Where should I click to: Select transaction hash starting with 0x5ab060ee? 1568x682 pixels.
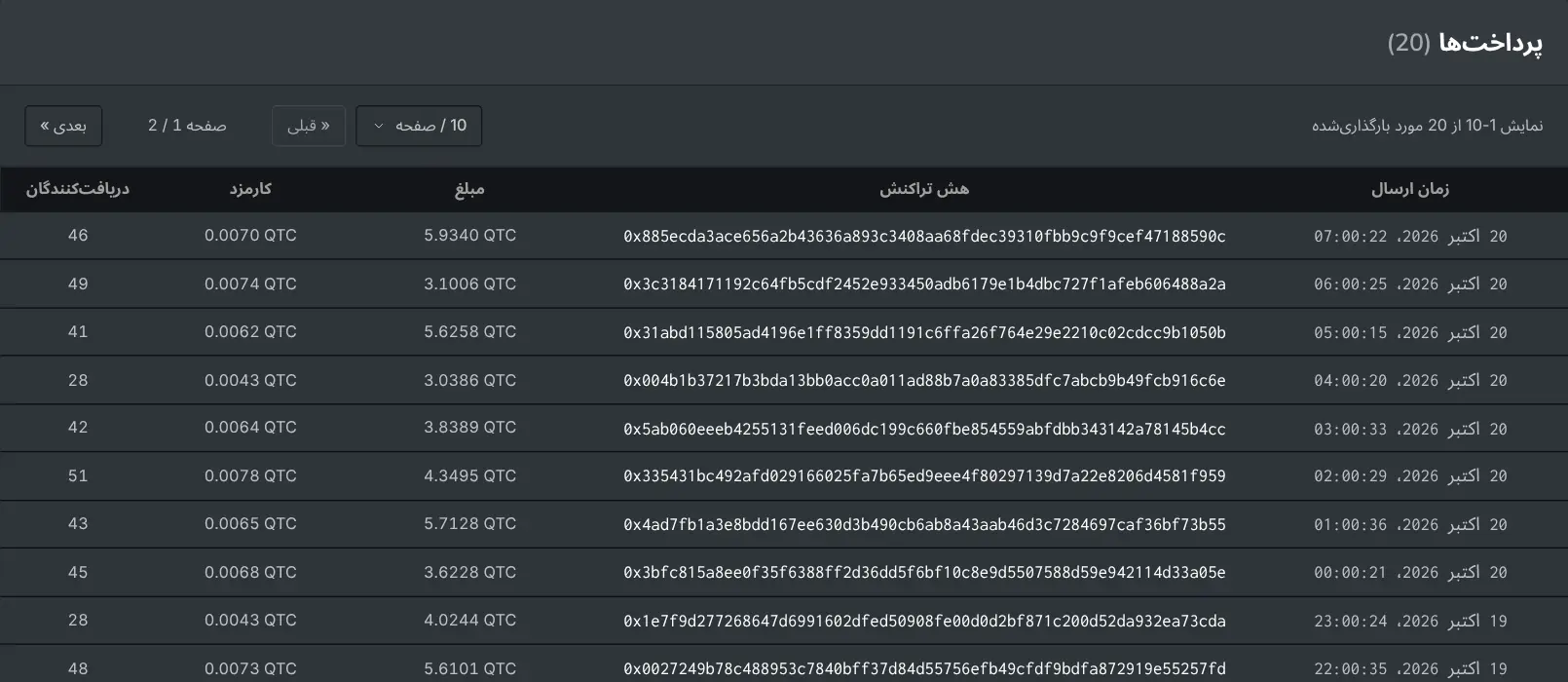[924, 429]
